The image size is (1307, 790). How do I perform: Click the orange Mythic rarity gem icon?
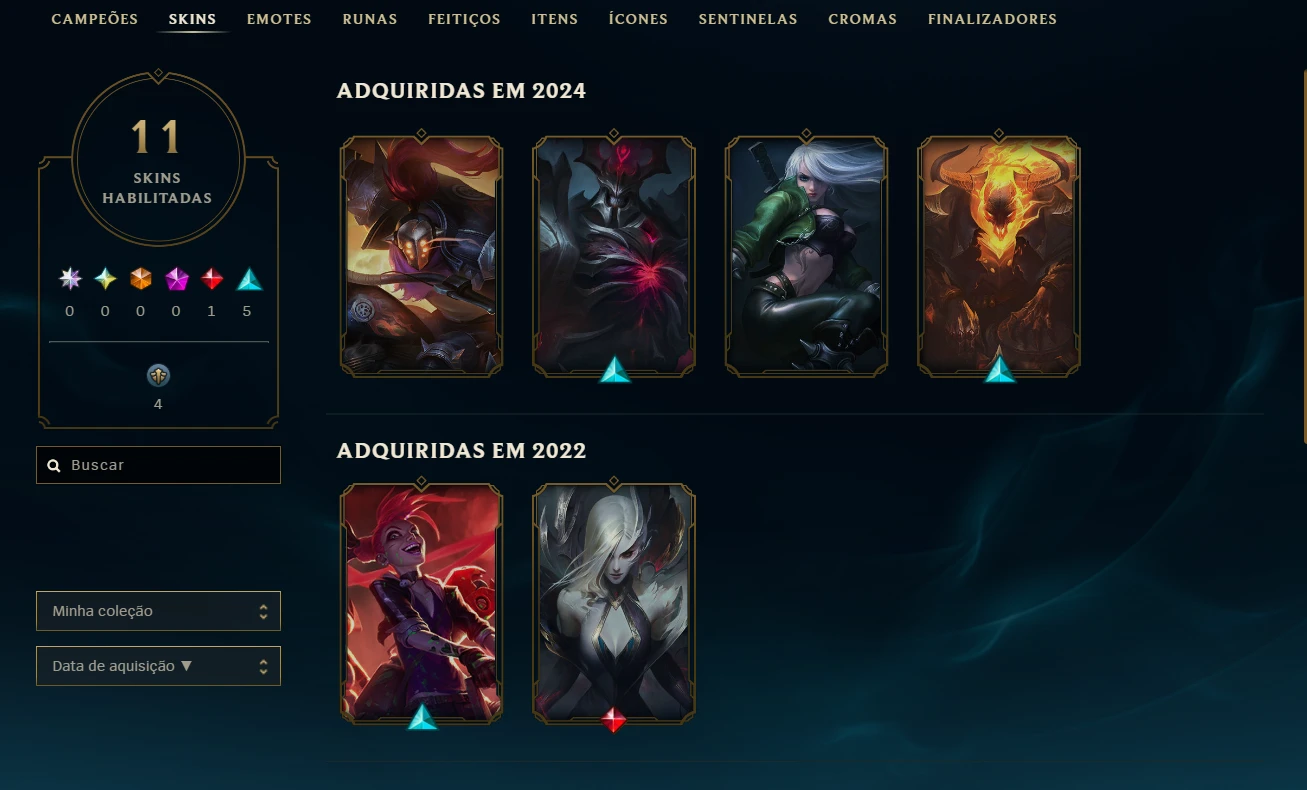click(x=140, y=279)
